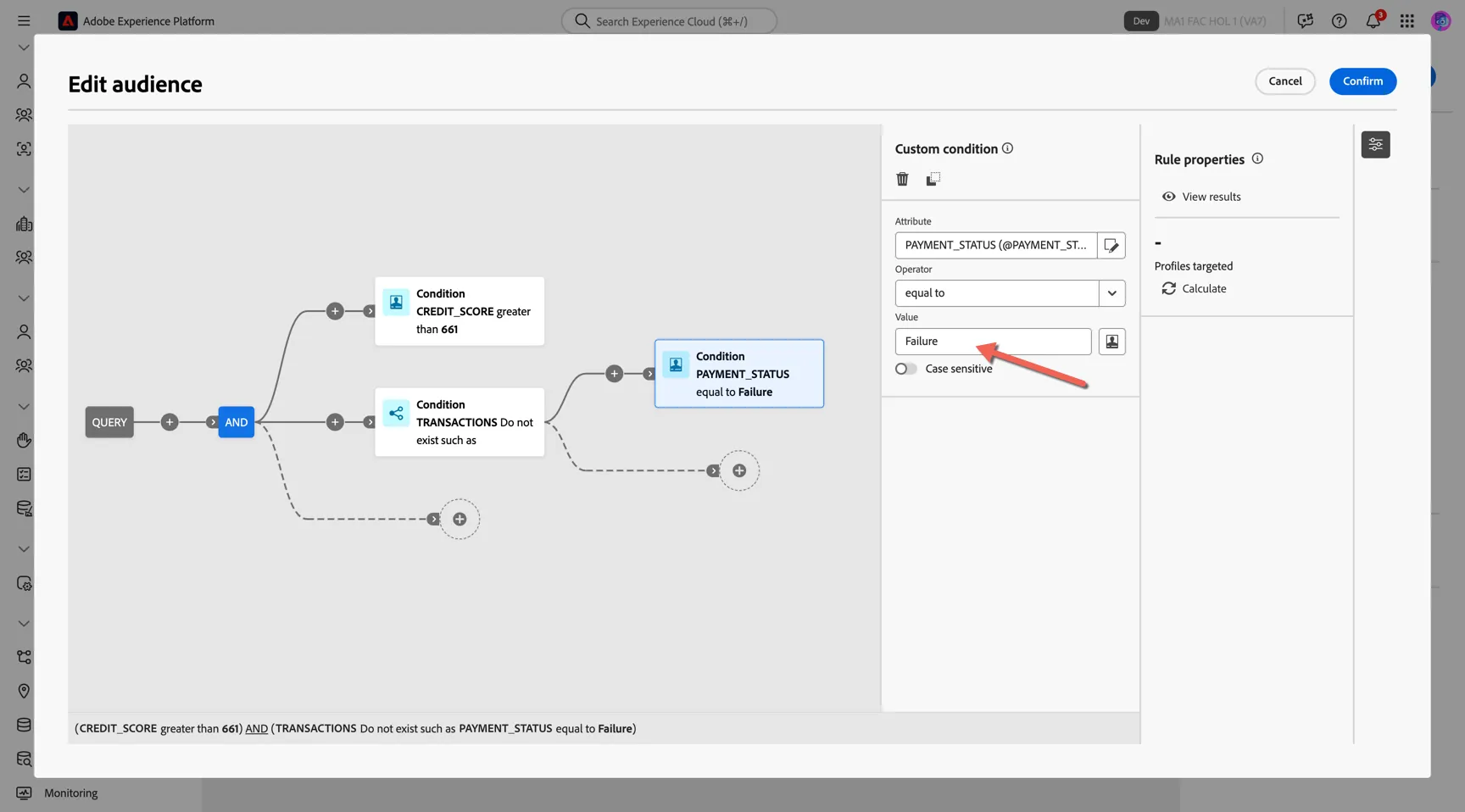Open attribute picker edit icon

pos(1111,246)
